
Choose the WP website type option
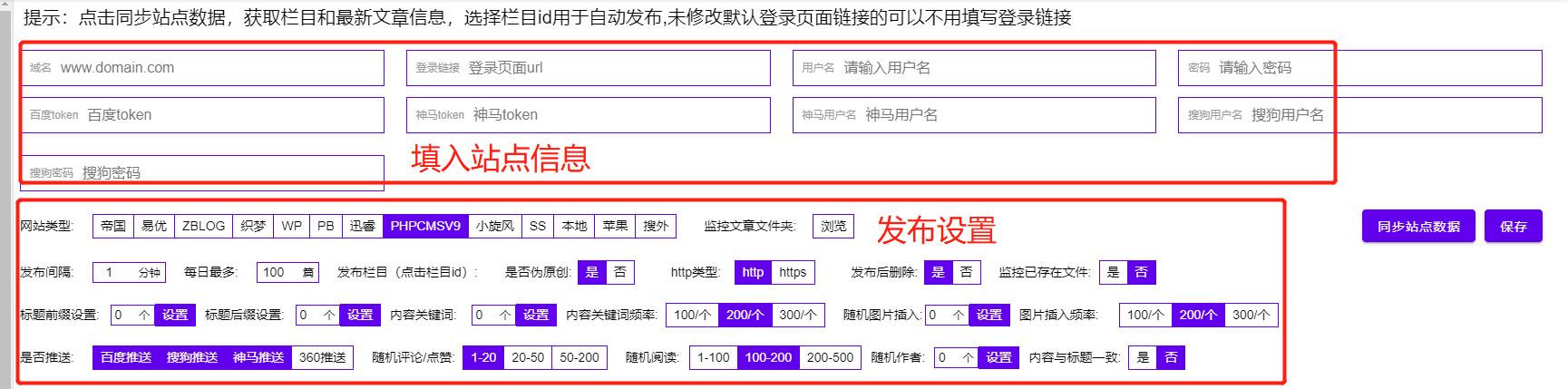pos(291,226)
